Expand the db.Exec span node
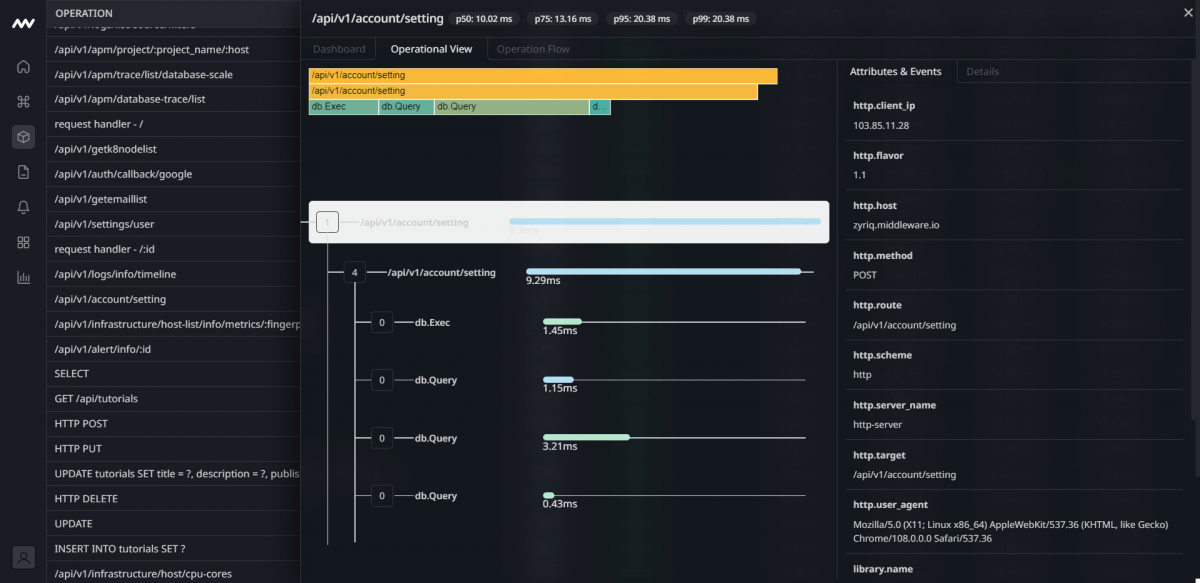1200x583 pixels. (383, 322)
